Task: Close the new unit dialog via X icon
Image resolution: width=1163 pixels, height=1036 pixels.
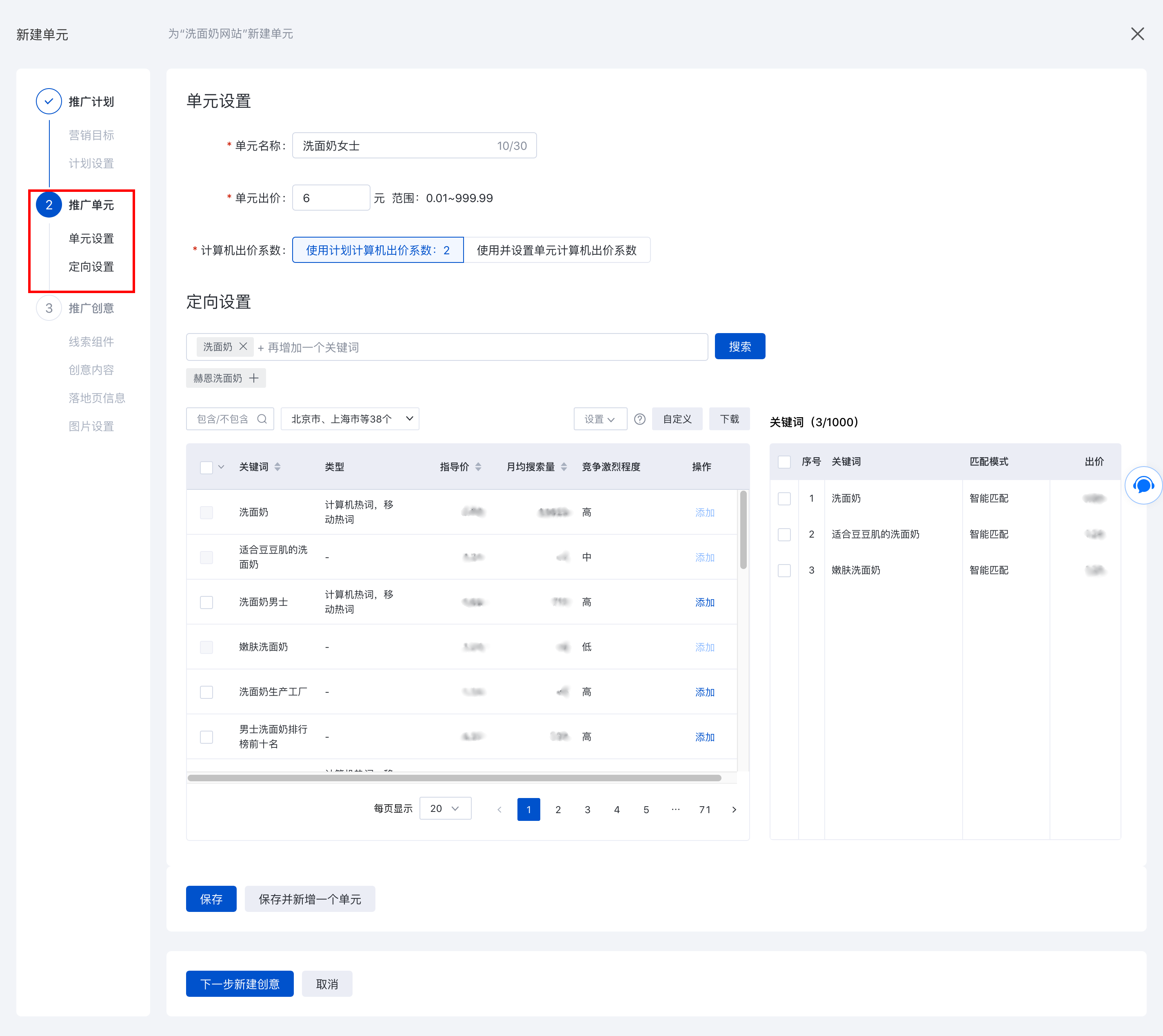Action: 1137,33
